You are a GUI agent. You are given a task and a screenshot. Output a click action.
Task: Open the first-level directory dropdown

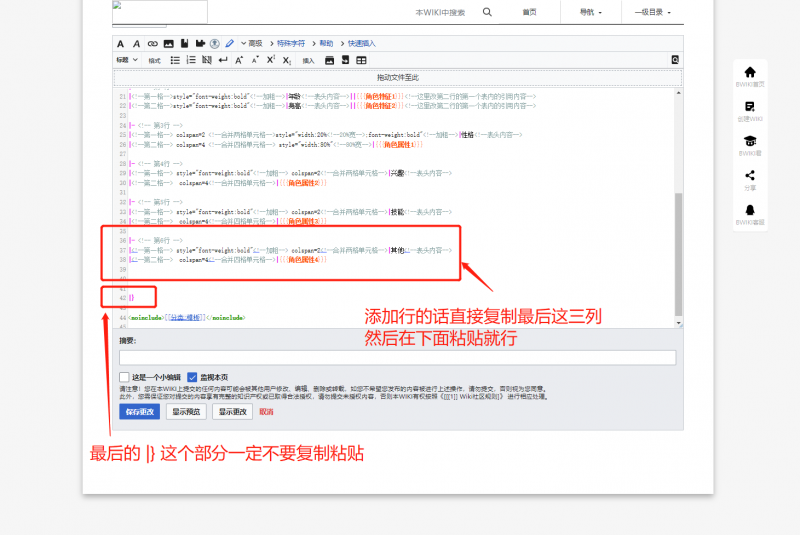(x=653, y=12)
